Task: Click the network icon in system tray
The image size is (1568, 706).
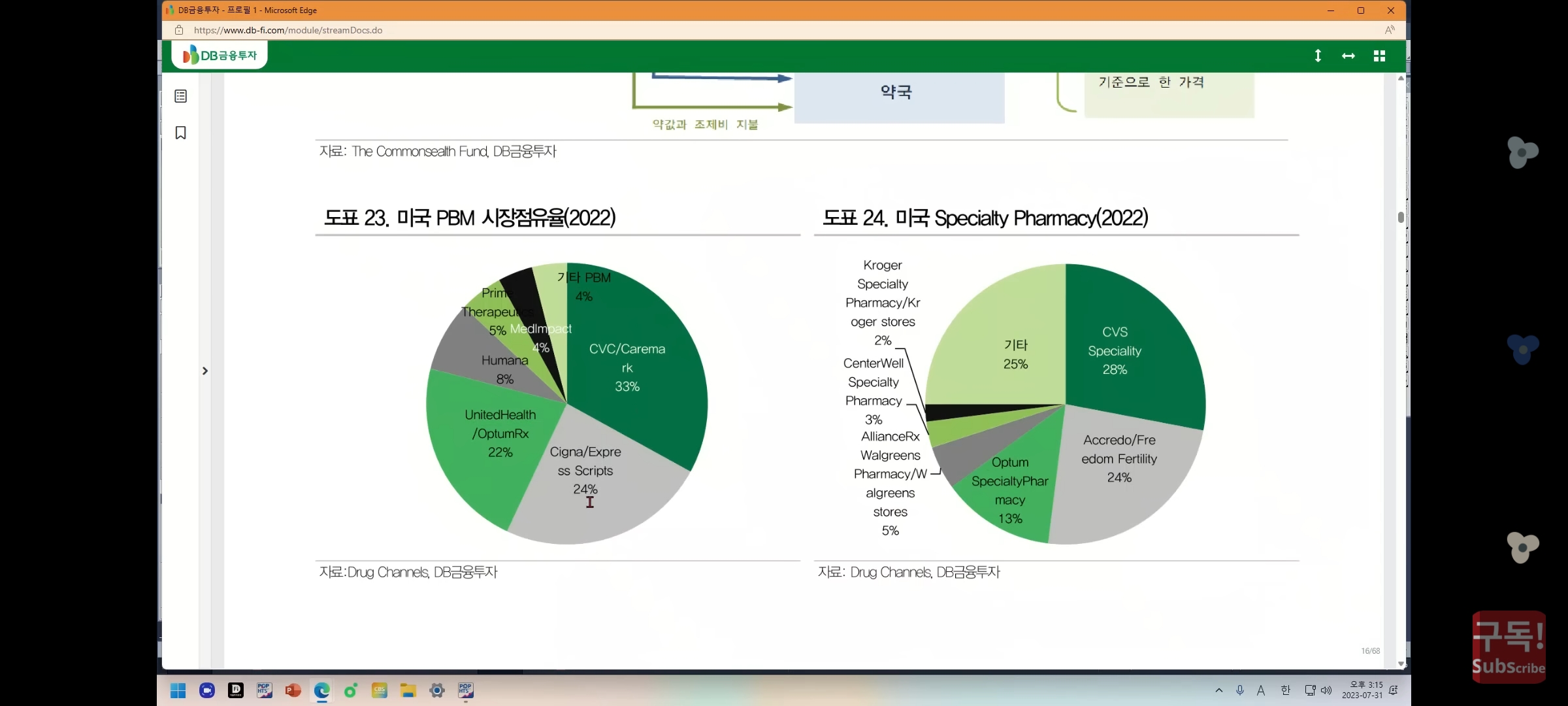Action: (1310, 690)
